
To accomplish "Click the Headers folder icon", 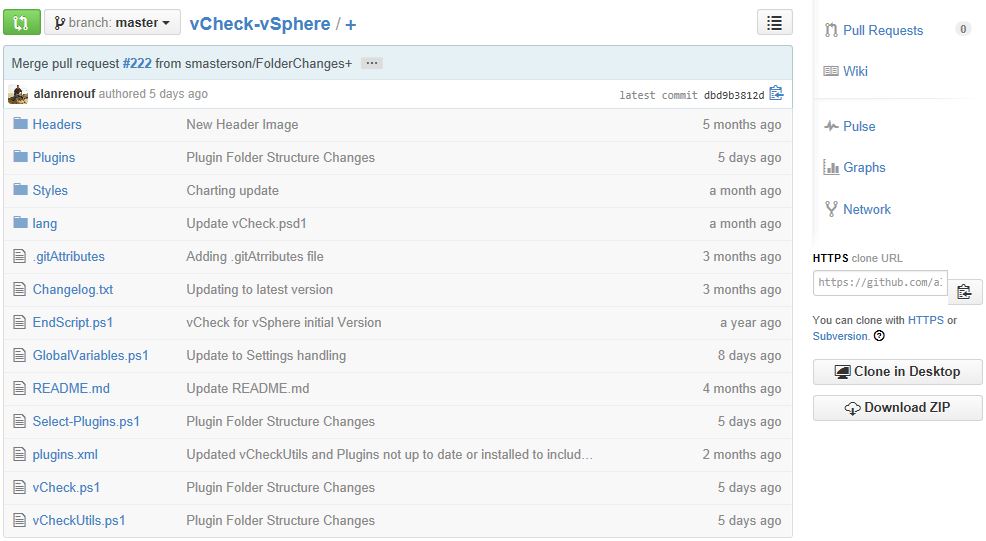I will (x=21, y=123).
